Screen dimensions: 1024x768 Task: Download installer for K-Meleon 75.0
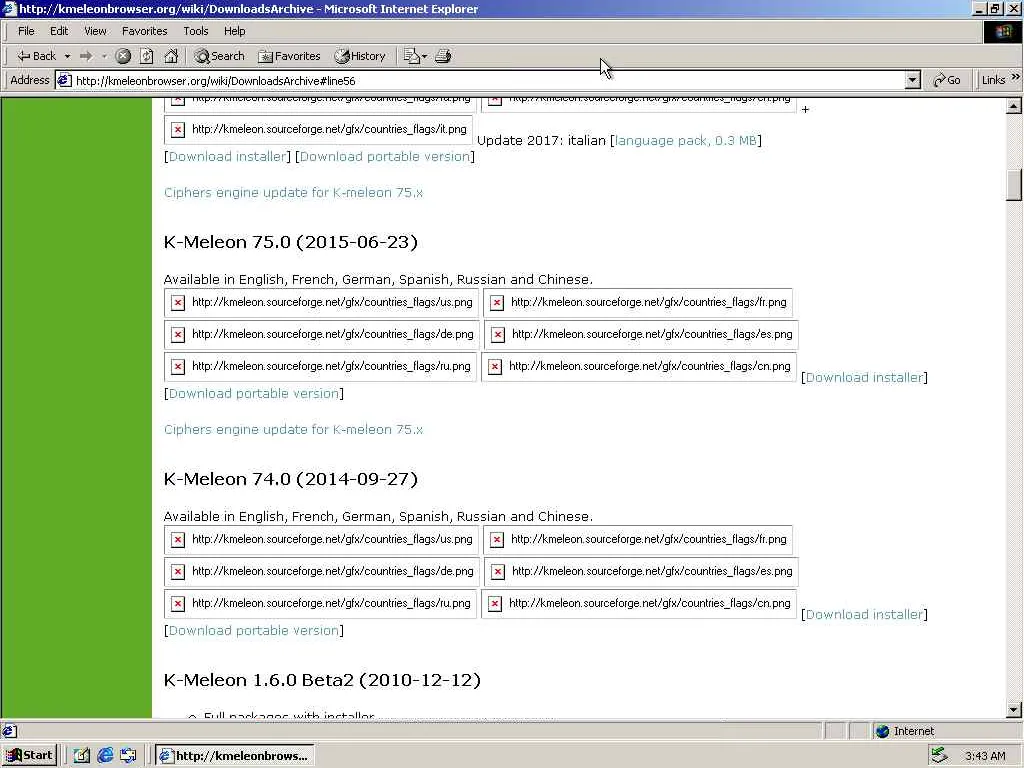[865, 377]
